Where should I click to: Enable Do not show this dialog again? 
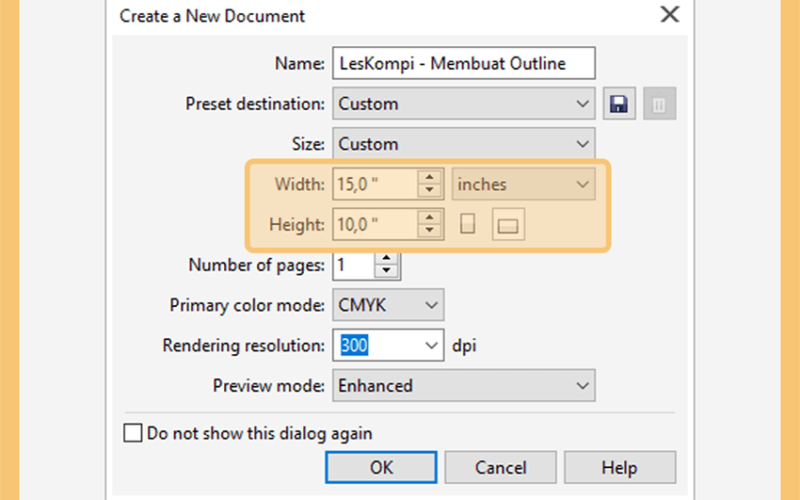(133, 433)
